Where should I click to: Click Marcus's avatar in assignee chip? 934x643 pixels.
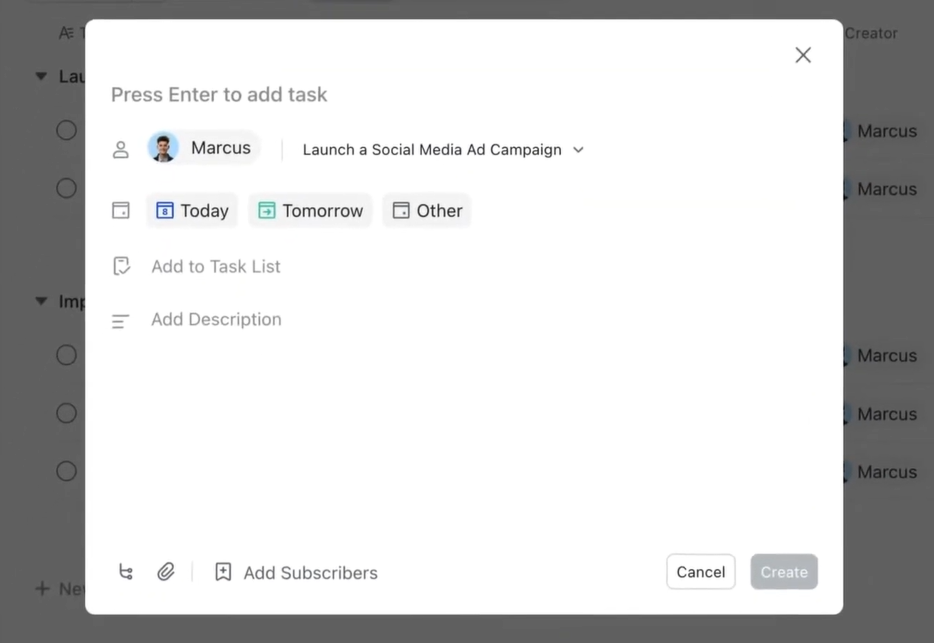coord(163,148)
